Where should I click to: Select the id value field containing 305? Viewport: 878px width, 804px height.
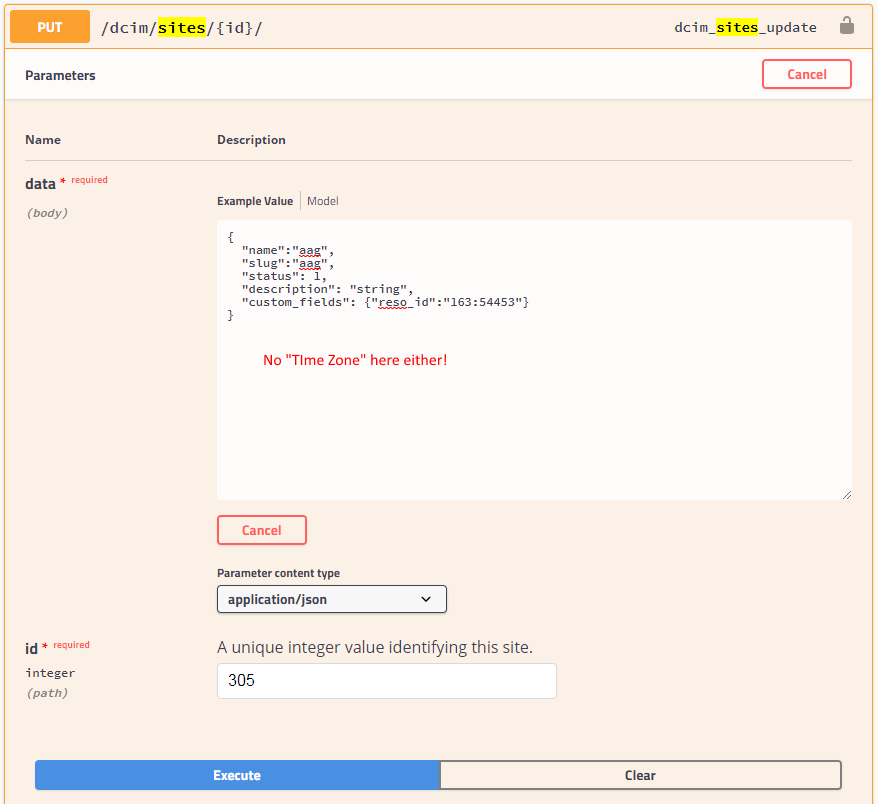386,680
